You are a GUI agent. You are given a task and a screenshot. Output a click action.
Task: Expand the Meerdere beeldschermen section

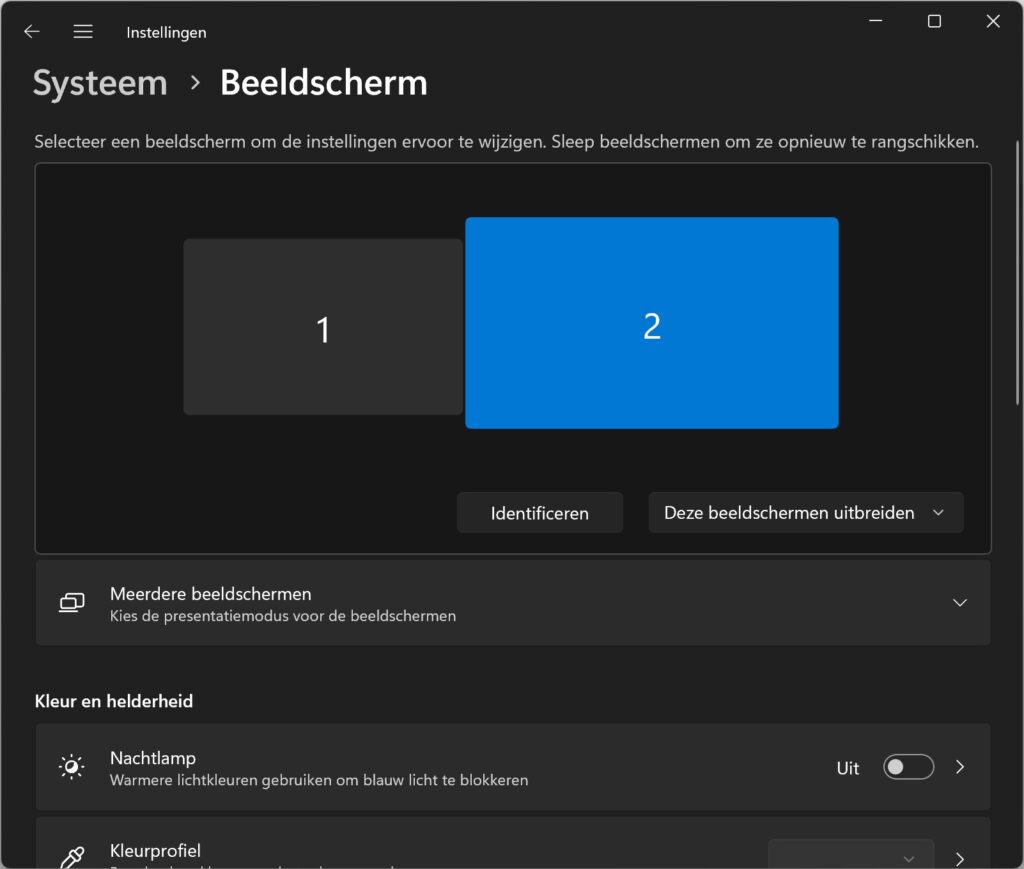[x=959, y=602]
